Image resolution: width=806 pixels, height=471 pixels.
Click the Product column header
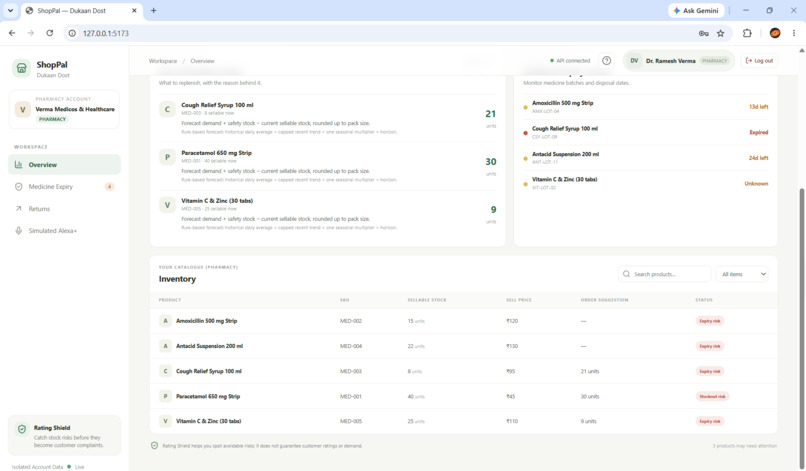(x=170, y=300)
